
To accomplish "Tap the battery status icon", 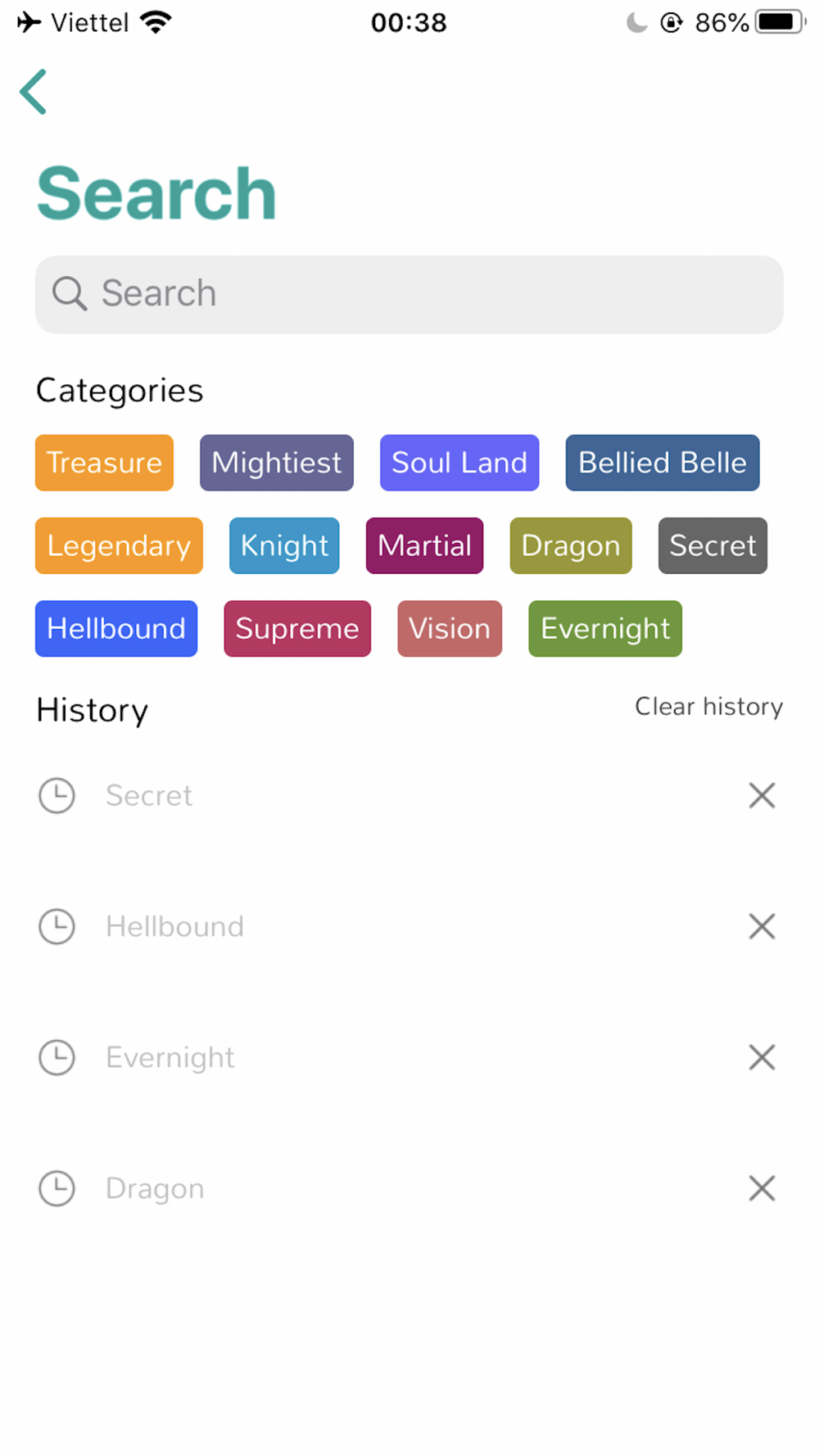I will click(781, 22).
